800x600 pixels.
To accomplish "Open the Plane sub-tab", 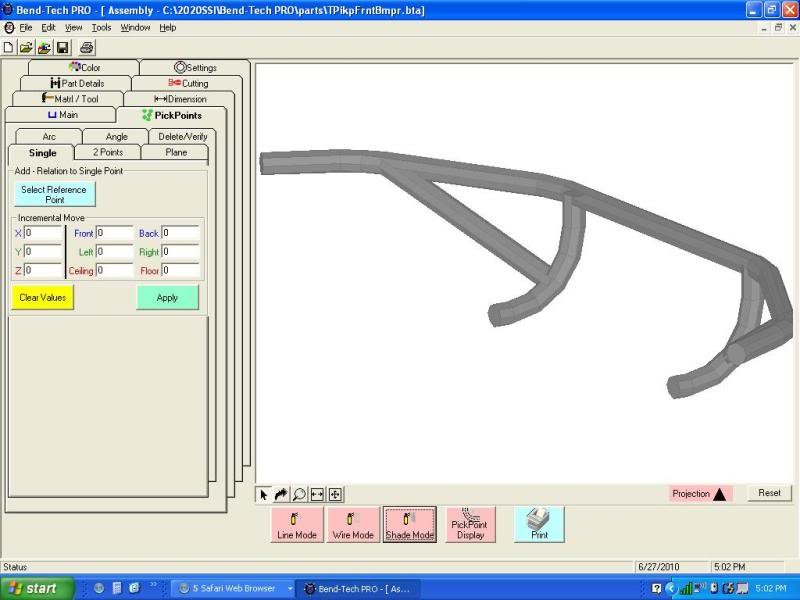I will [x=176, y=152].
